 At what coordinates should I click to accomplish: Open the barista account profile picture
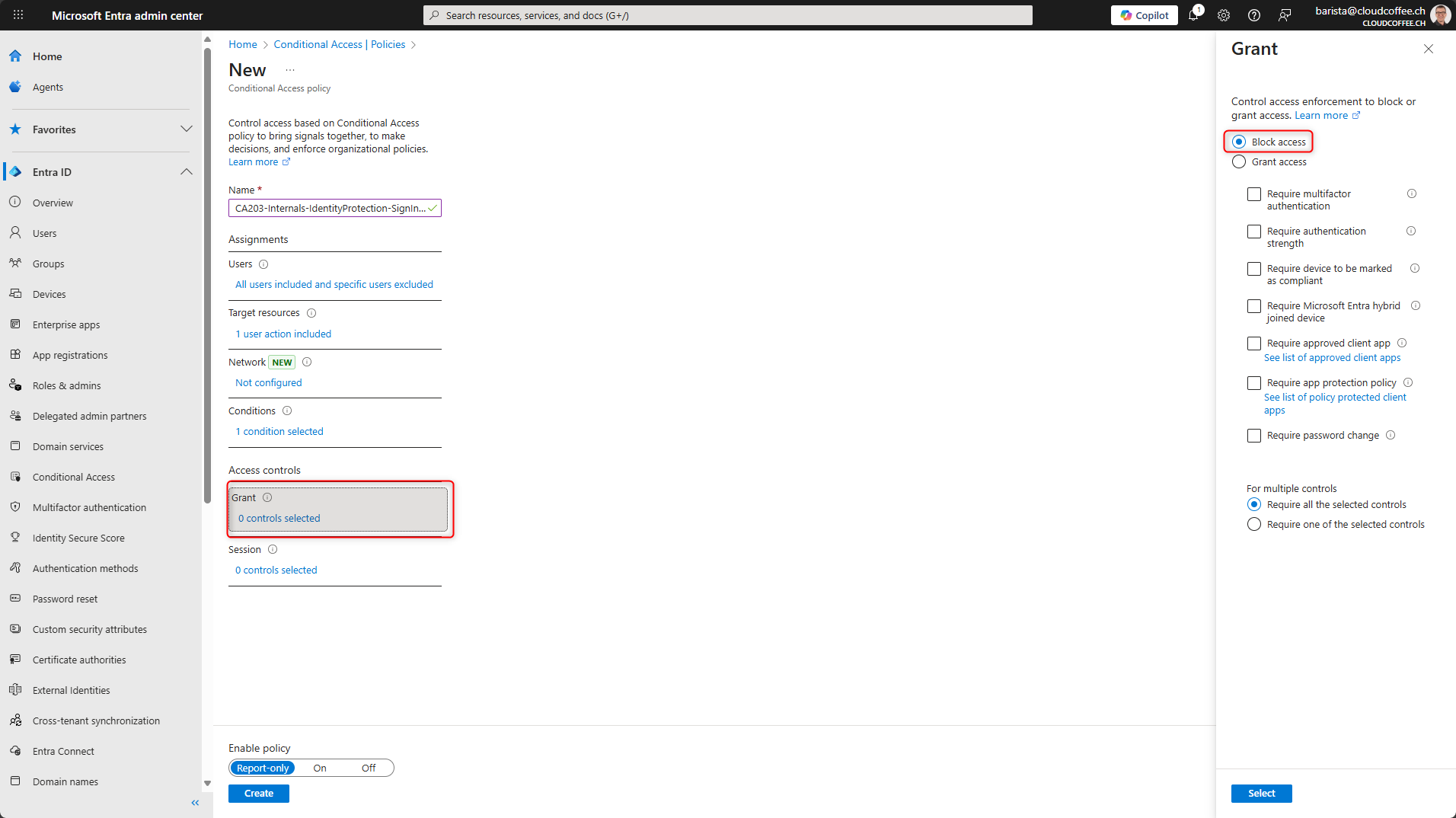pyautogui.click(x=1440, y=14)
